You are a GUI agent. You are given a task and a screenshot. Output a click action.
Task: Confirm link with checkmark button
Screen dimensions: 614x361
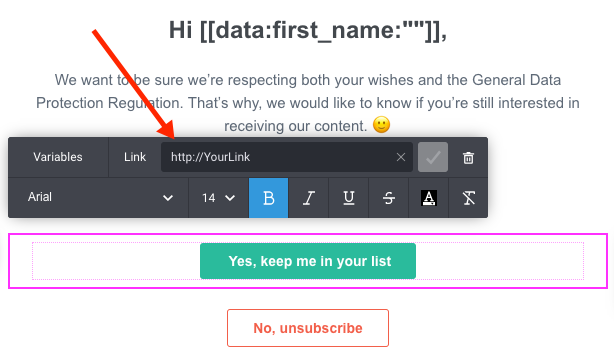(x=433, y=157)
